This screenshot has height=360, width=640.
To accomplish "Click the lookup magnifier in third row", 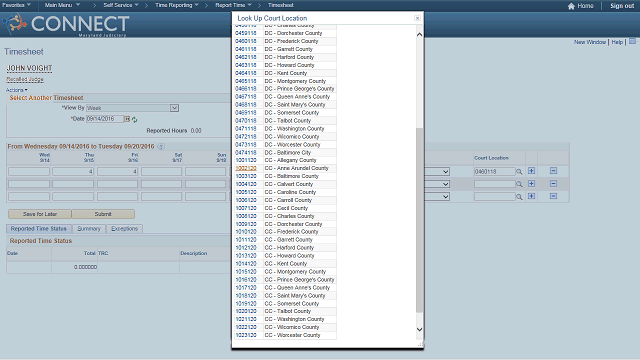I will pyautogui.click(x=519, y=197).
